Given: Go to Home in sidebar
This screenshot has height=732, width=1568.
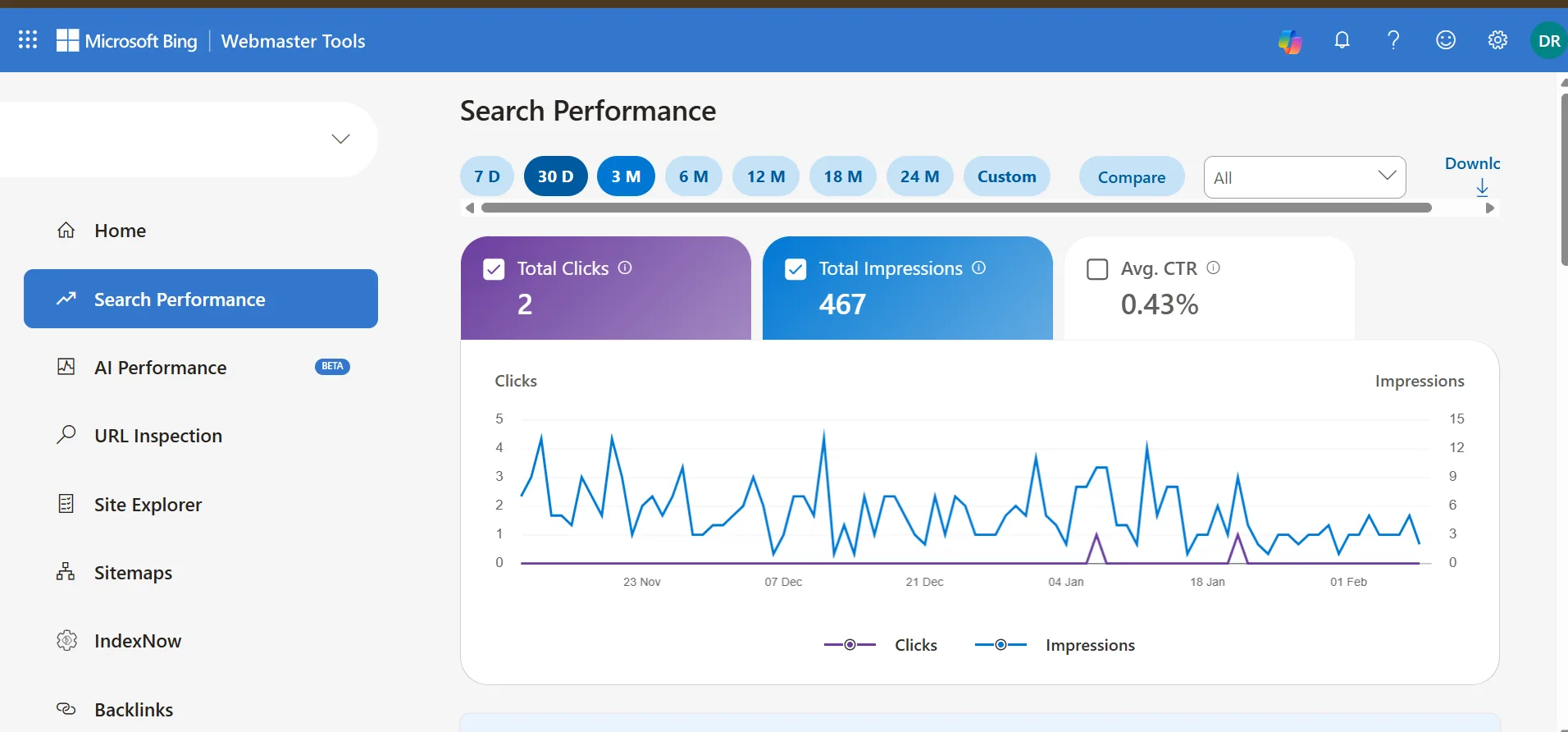Looking at the screenshot, I should coord(201,231).
